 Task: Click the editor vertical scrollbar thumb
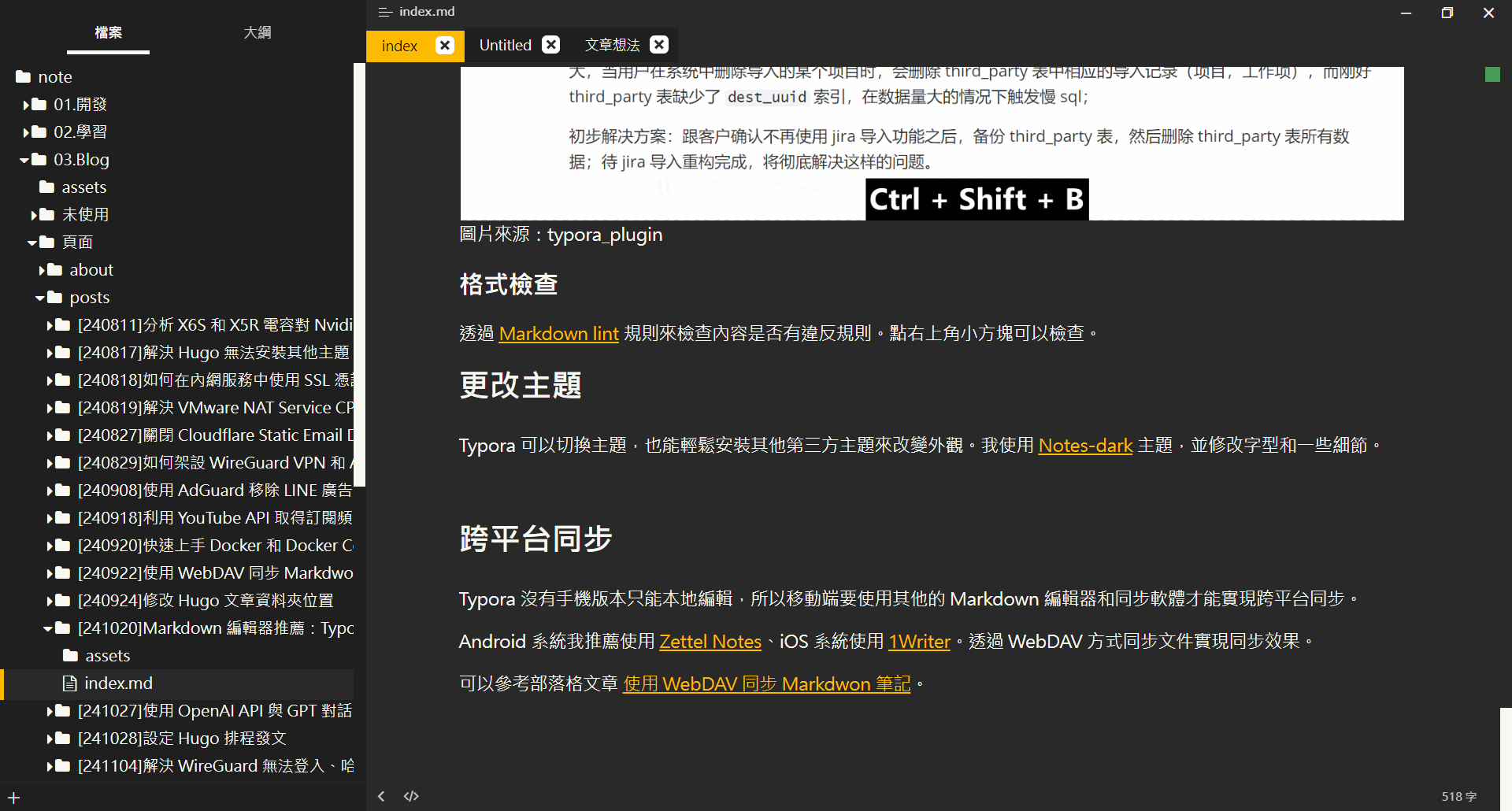1506,758
